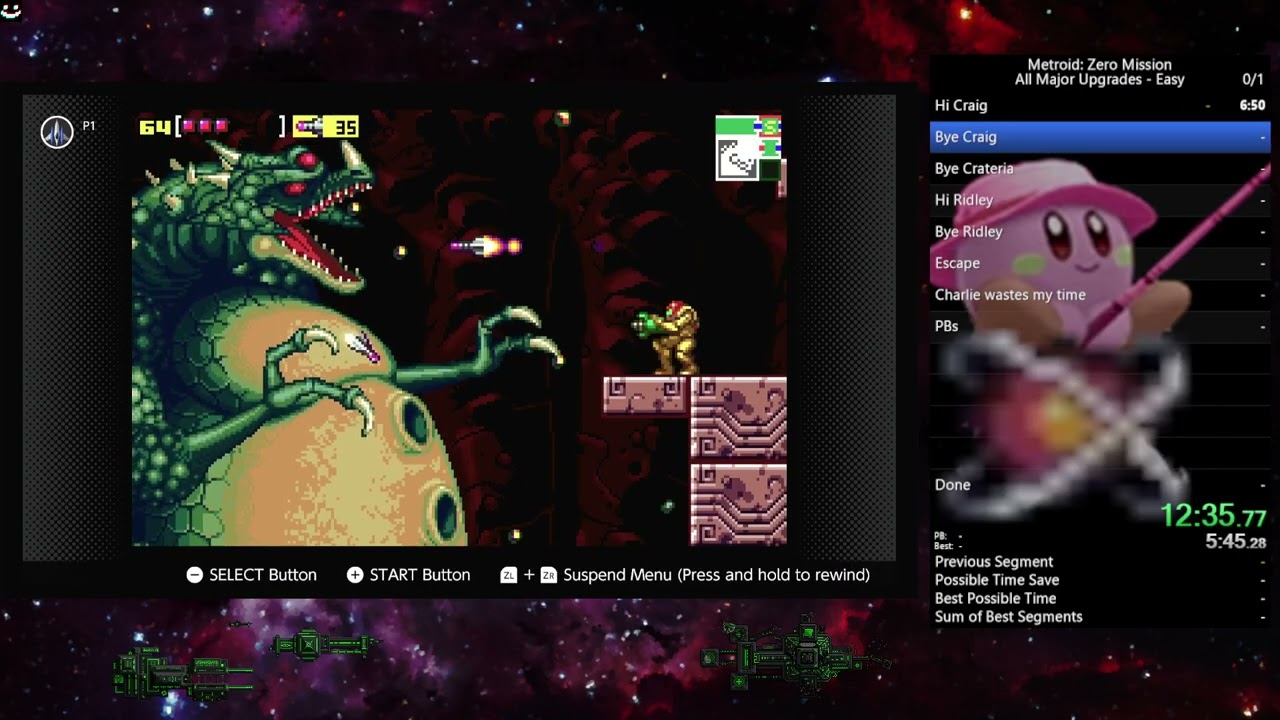Click the plus START Button icon

click(x=355, y=575)
